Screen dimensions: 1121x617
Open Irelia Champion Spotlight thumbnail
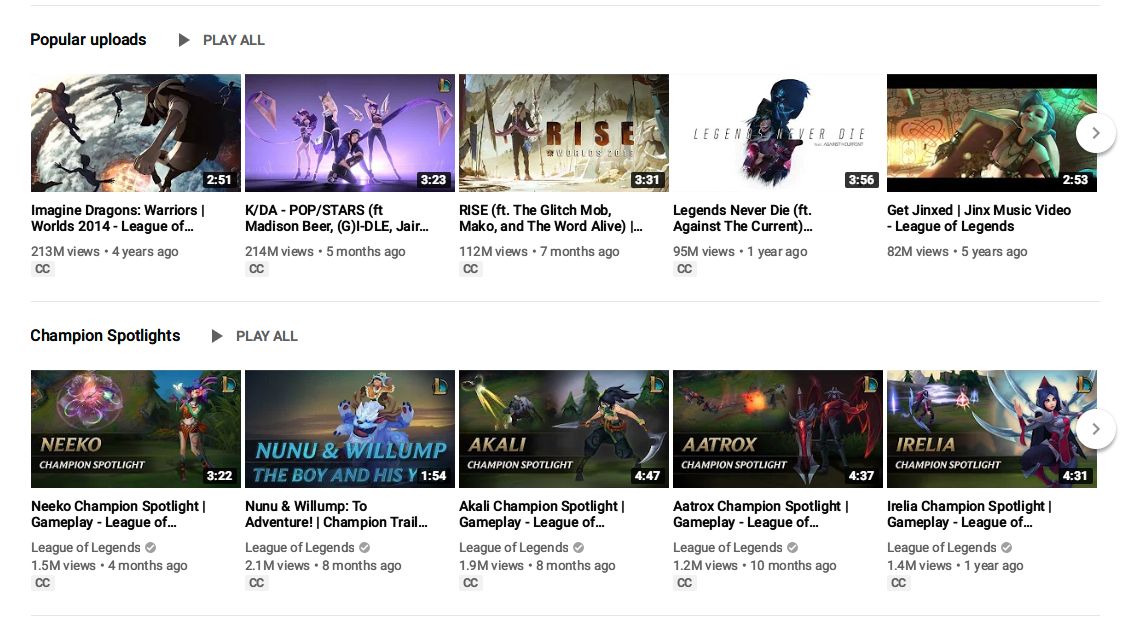pyautogui.click(x=992, y=429)
